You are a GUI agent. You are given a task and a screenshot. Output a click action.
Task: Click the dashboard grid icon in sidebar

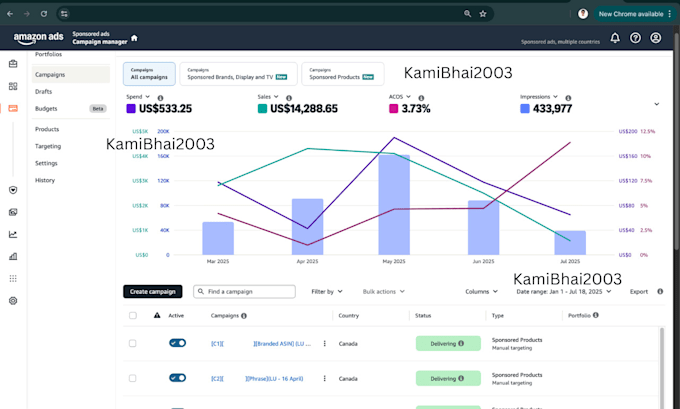(13, 86)
